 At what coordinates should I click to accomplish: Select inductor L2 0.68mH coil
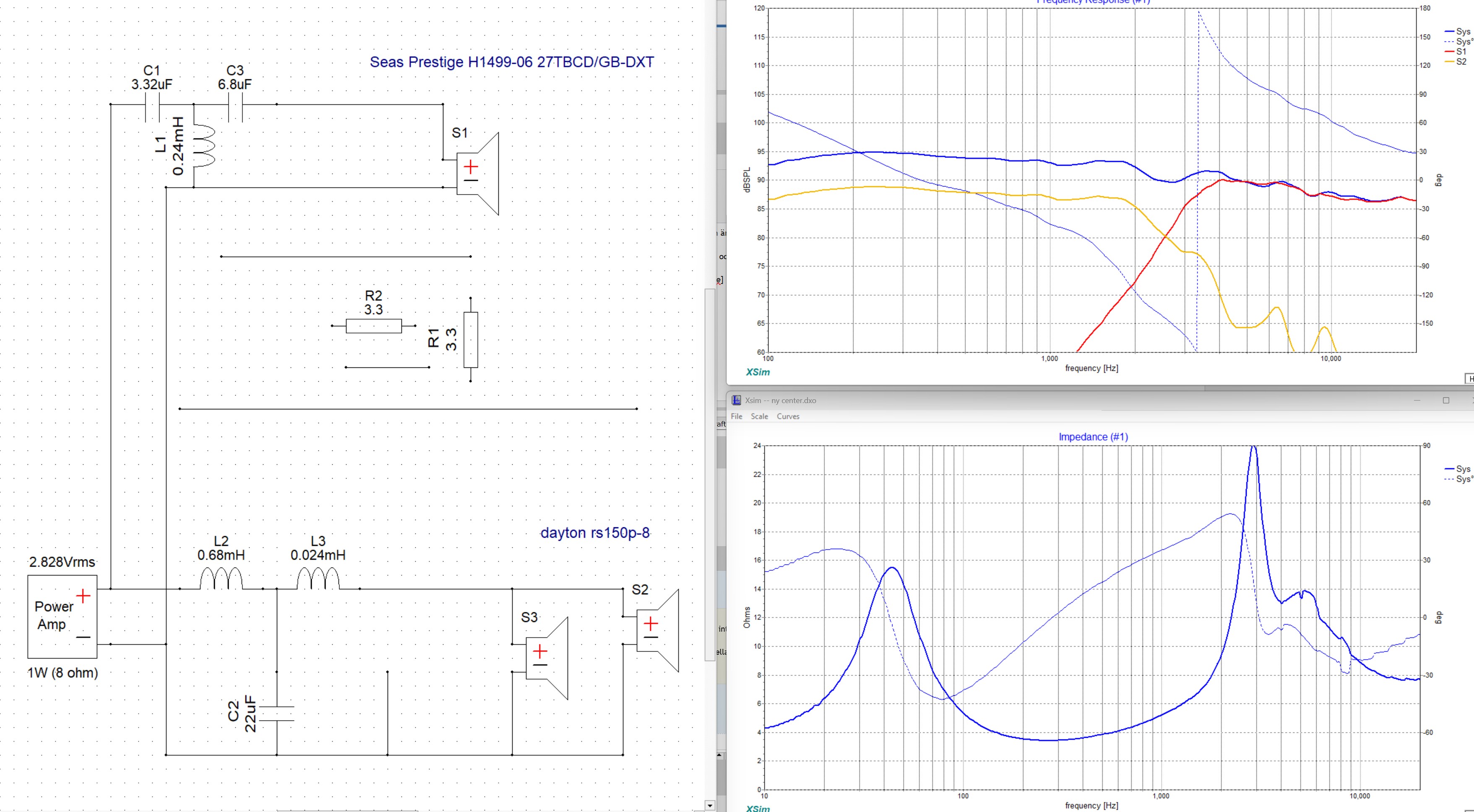[221, 579]
